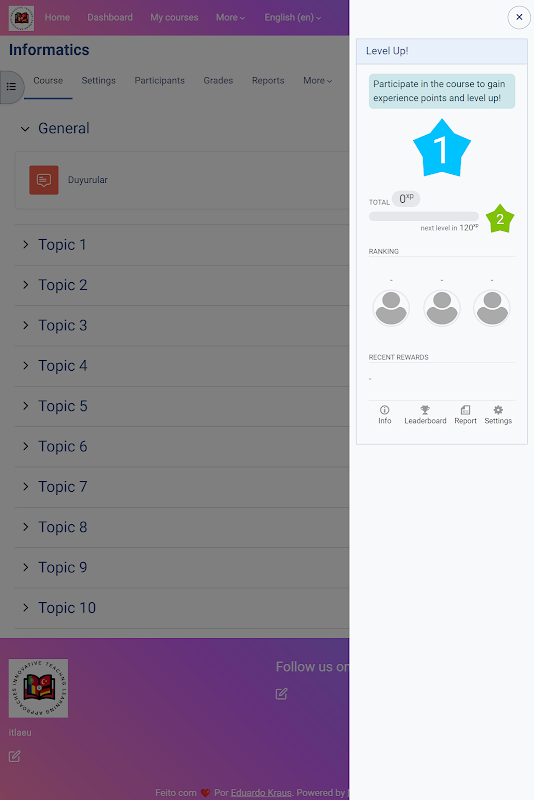Click the edit icon below itlaeu
The width and height of the screenshot is (534, 800).
pyautogui.click(x=15, y=756)
